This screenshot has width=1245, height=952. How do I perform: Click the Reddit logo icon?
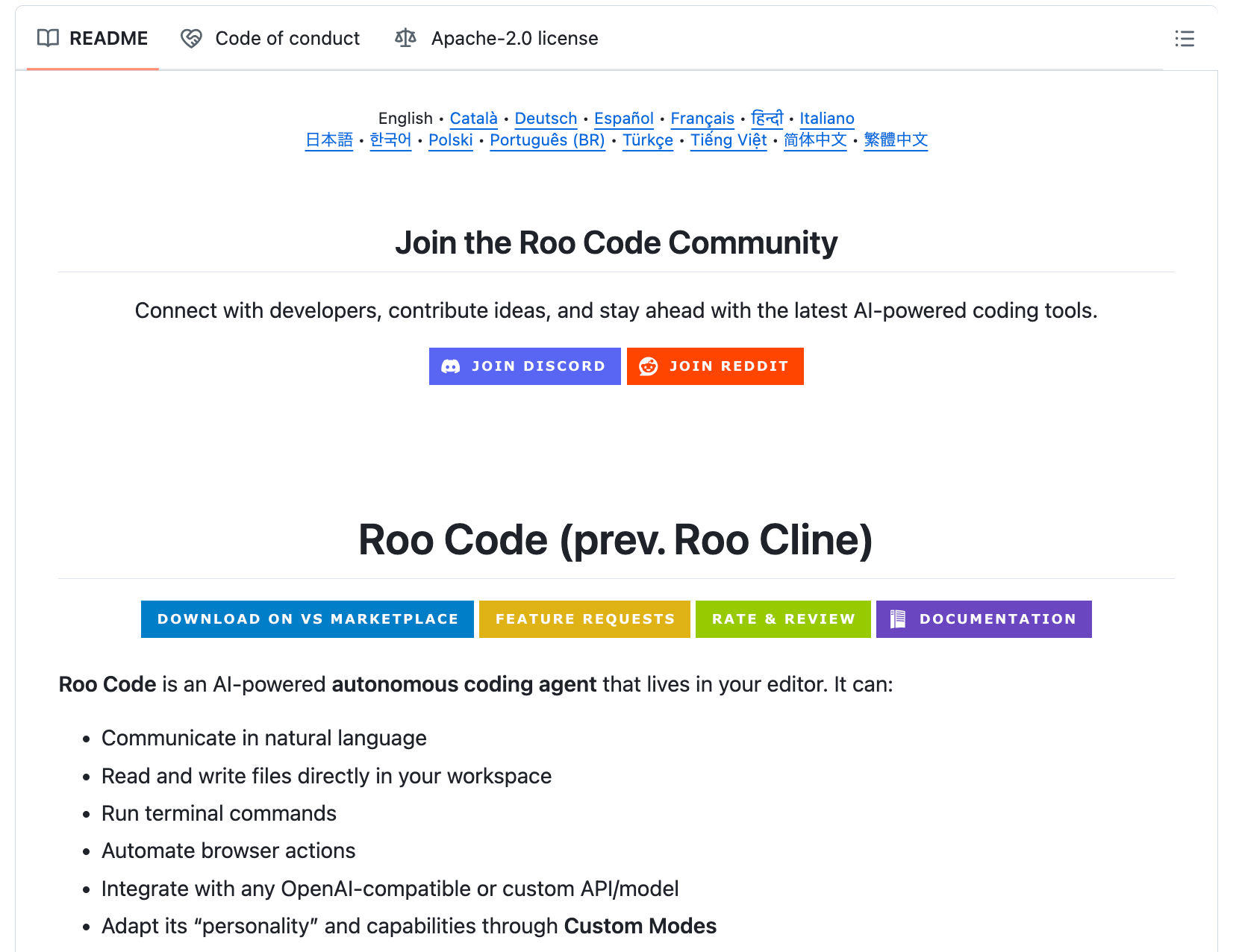(648, 366)
